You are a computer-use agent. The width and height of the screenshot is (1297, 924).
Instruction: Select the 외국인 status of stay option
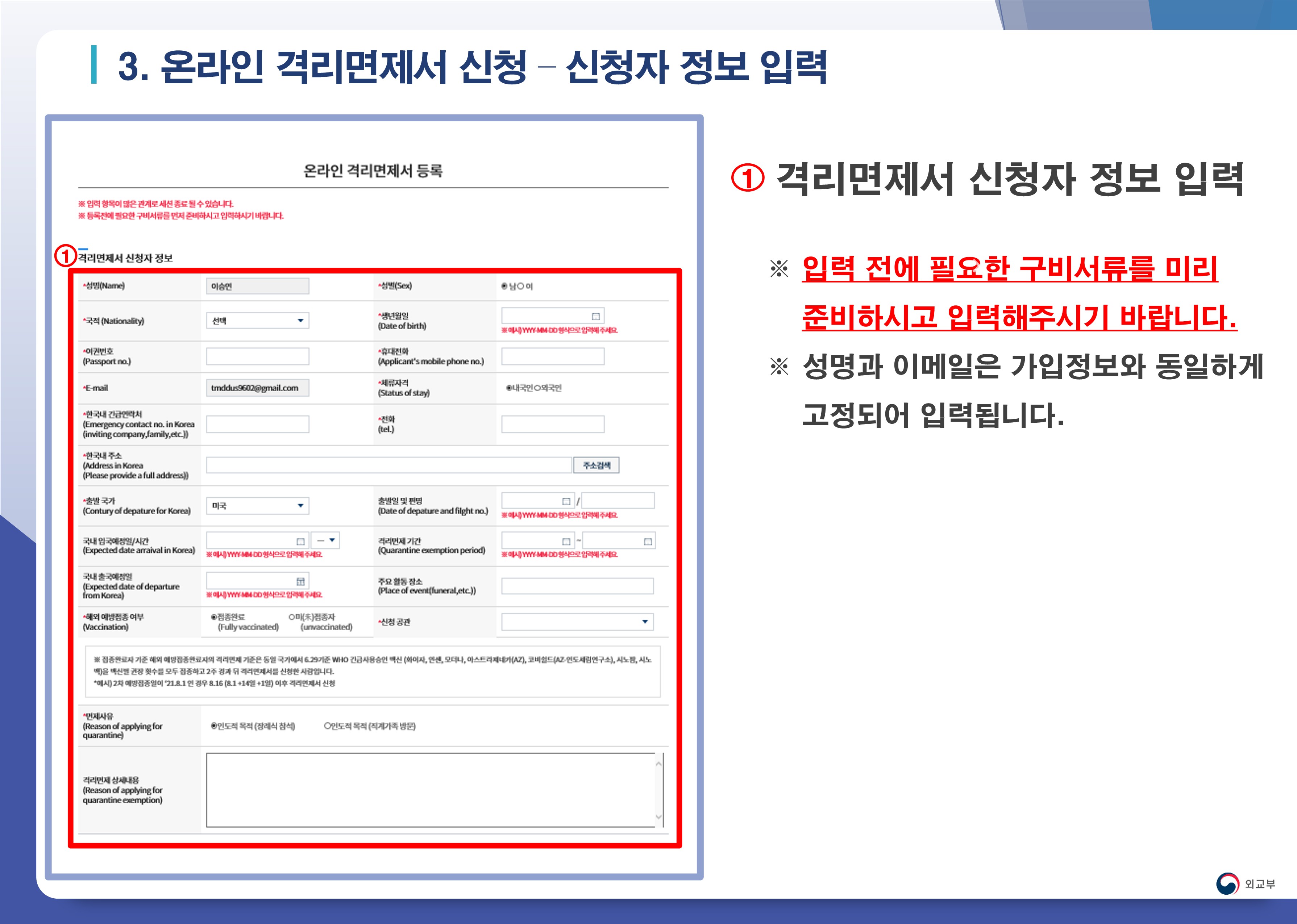click(537, 388)
